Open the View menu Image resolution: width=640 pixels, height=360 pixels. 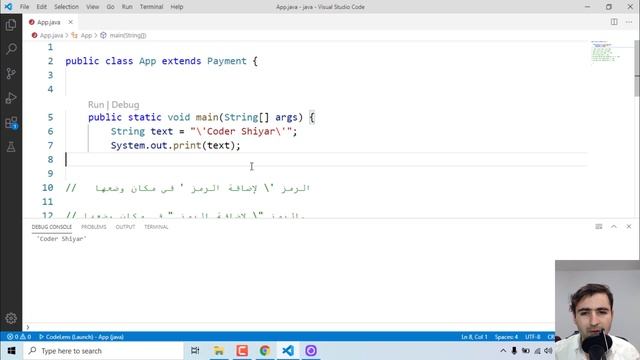coord(93,7)
